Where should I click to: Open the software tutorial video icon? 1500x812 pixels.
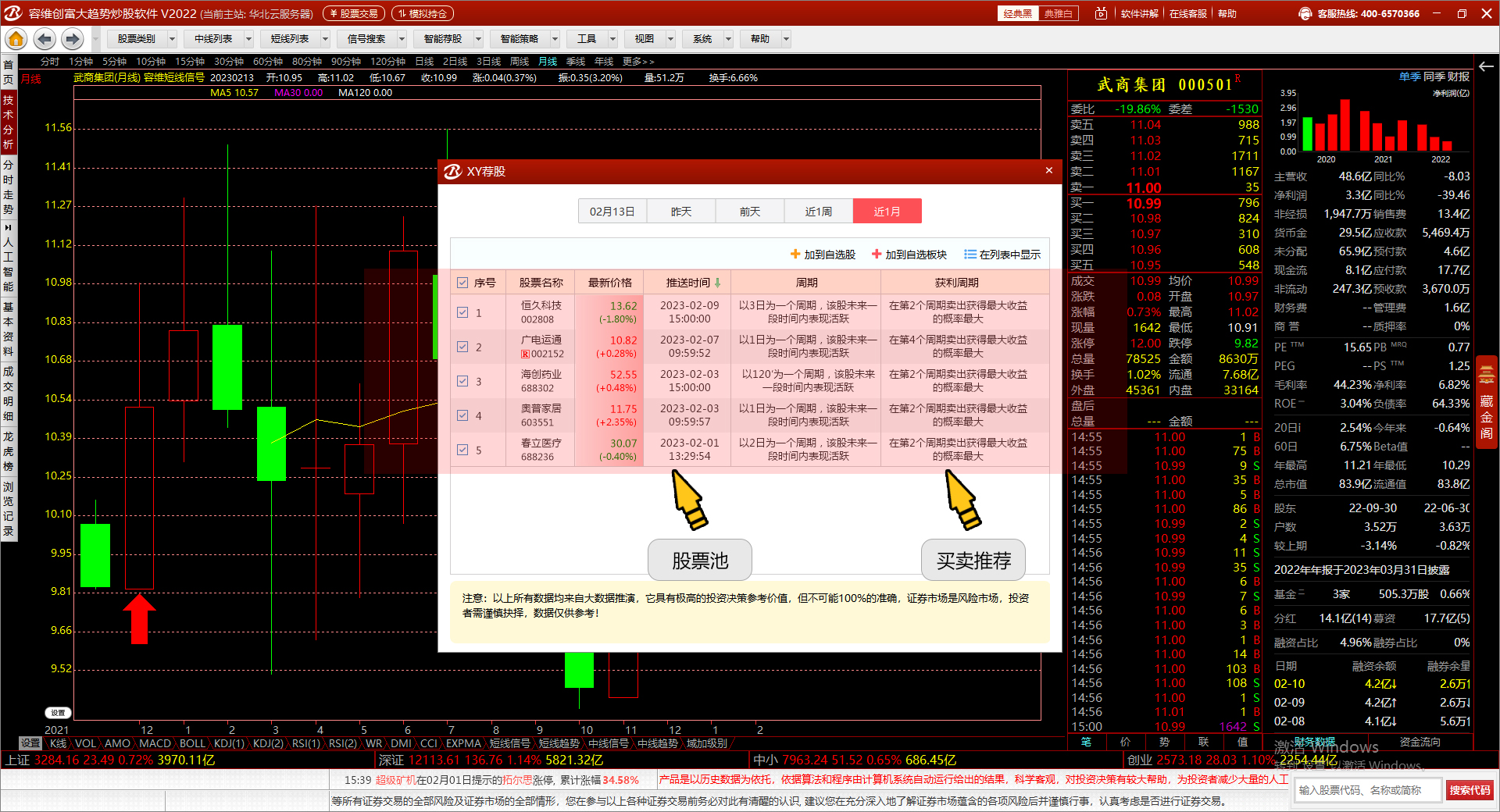pos(1101,13)
